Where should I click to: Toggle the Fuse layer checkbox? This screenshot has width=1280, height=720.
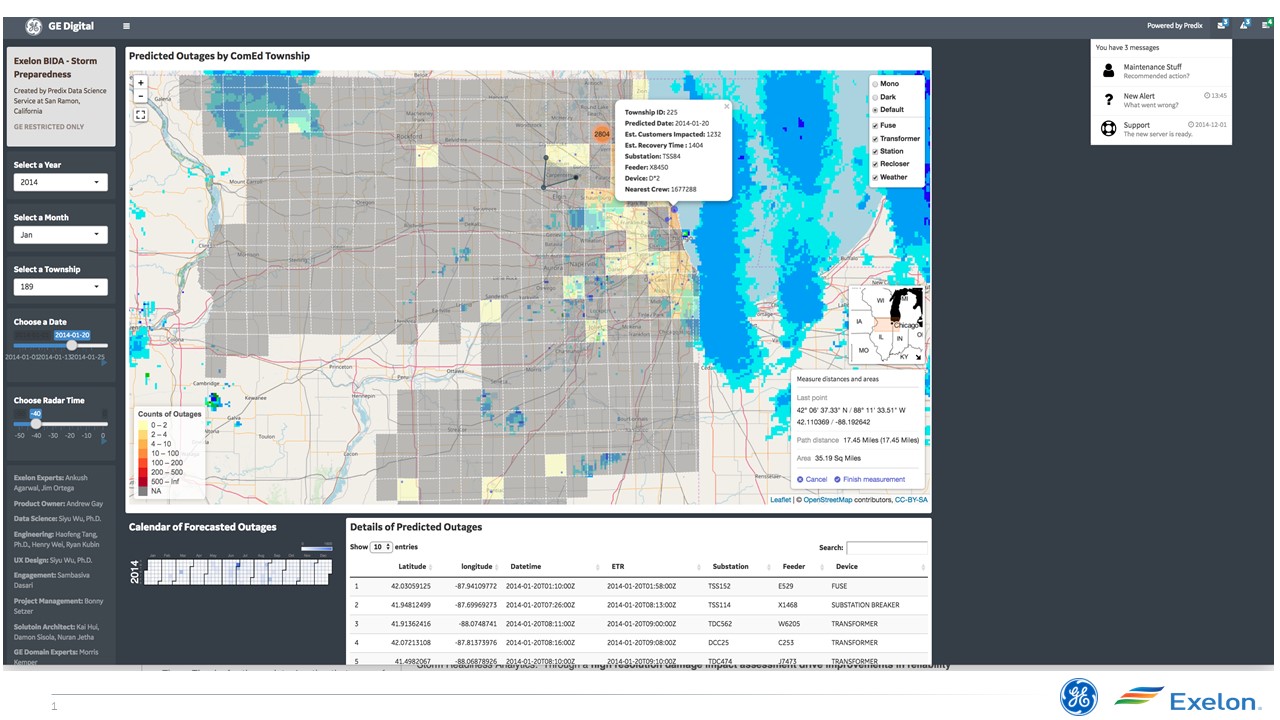click(x=875, y=126)
